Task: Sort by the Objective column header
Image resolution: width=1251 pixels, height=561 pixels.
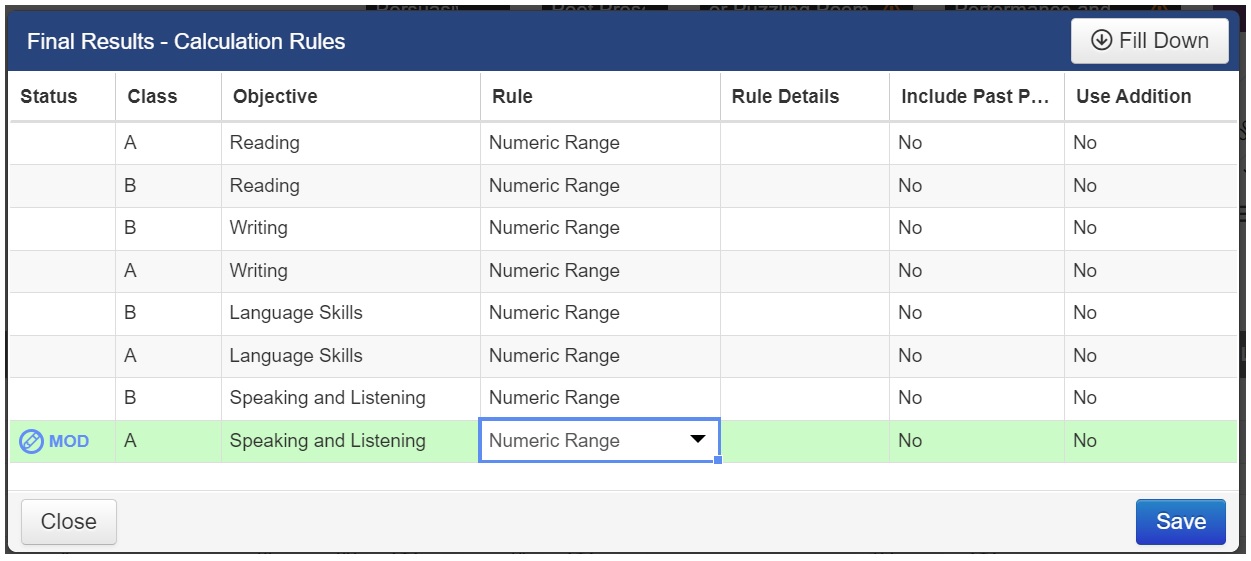Action: (x=275, y=97)
